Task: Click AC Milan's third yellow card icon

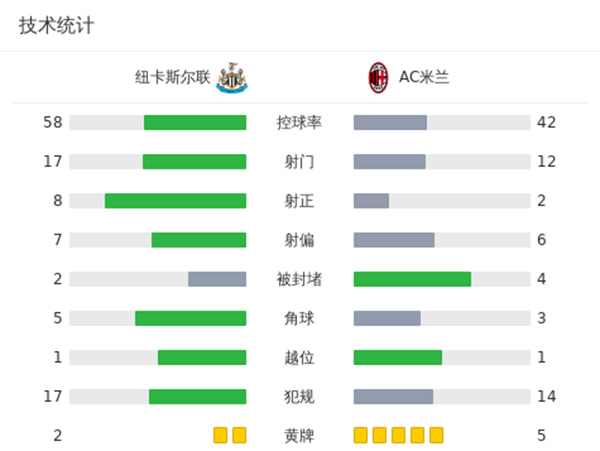Action: 398,435
